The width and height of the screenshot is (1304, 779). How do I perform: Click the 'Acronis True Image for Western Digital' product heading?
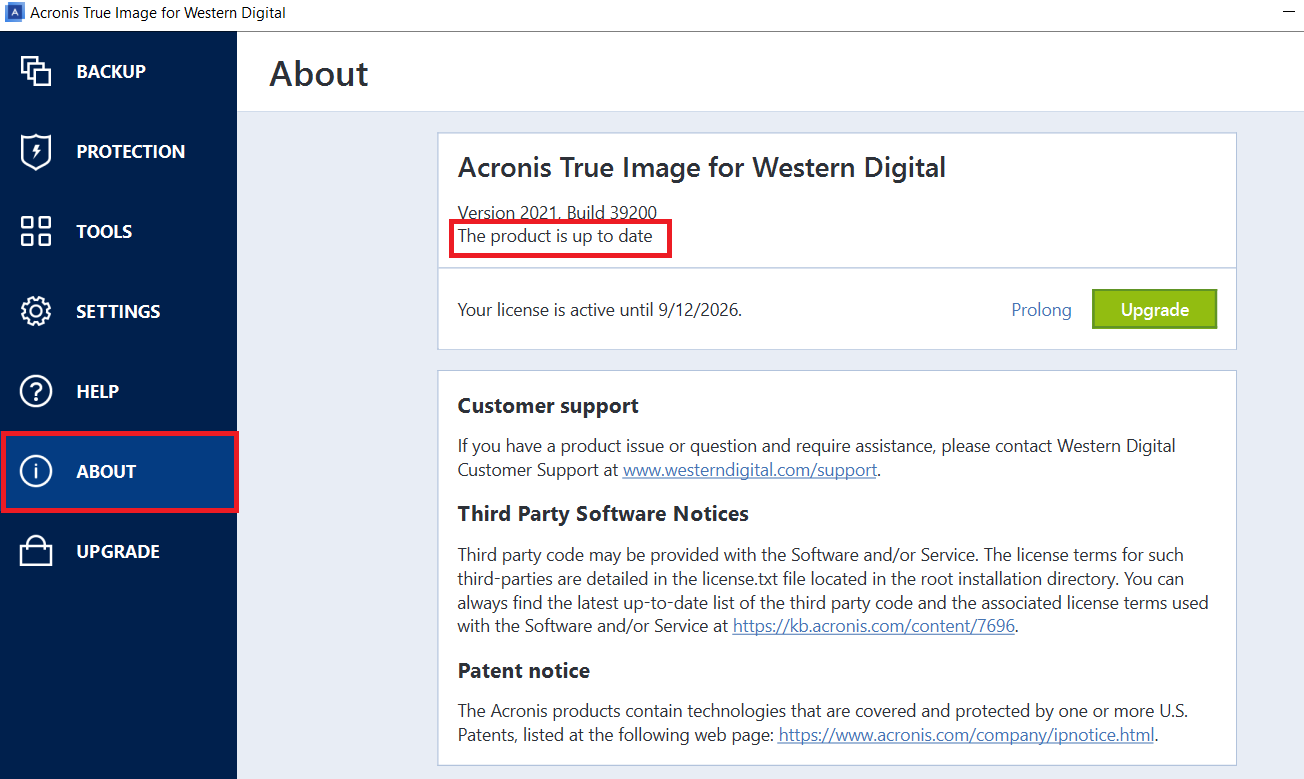pos(702,167)
